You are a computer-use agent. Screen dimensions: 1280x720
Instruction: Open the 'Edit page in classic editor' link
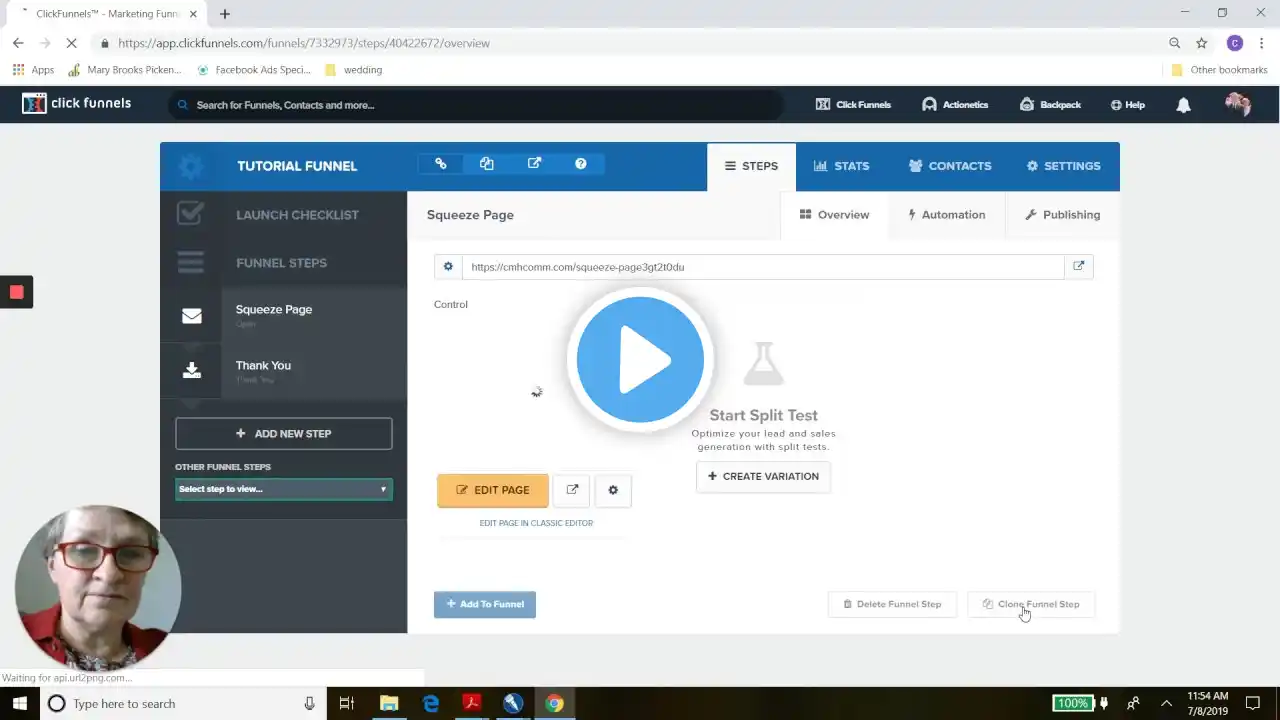coord(536,523)
